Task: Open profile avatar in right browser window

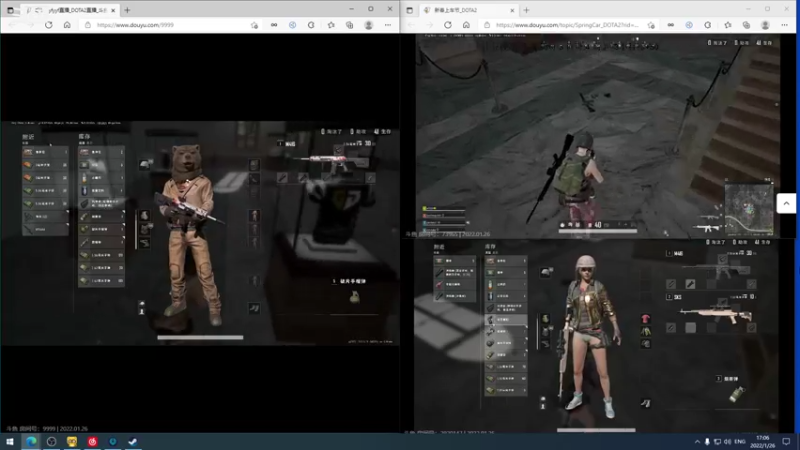Action: pos(765,25)
